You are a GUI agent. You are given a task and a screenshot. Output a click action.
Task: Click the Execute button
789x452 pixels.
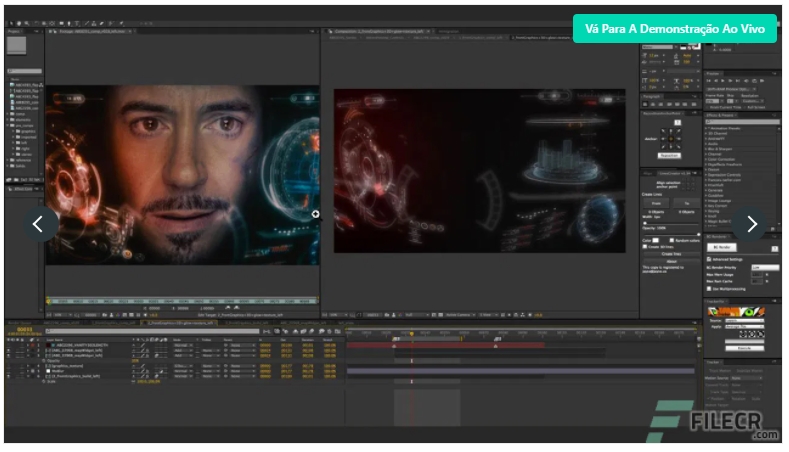point(745,348)
